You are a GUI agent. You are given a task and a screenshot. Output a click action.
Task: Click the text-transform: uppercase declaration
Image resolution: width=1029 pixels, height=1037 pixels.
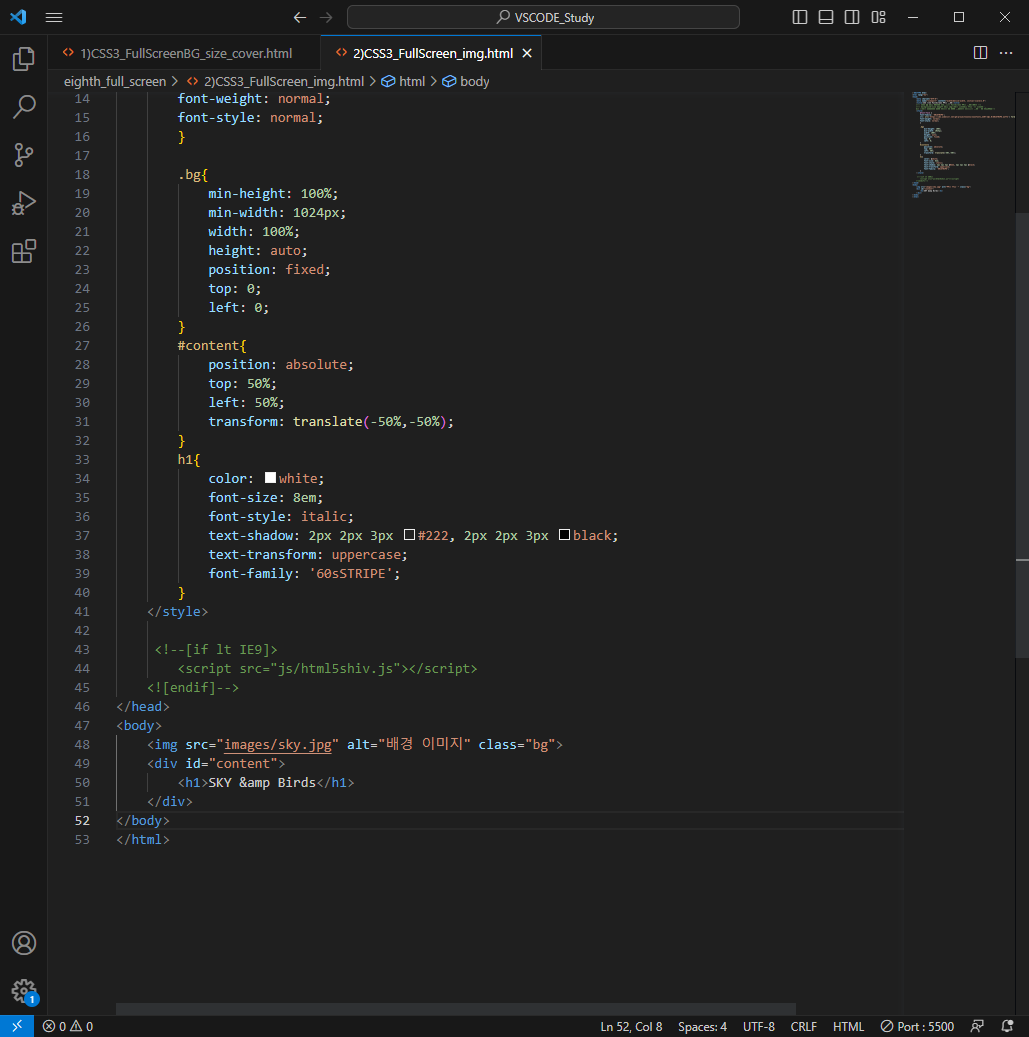tap(308, 554)
